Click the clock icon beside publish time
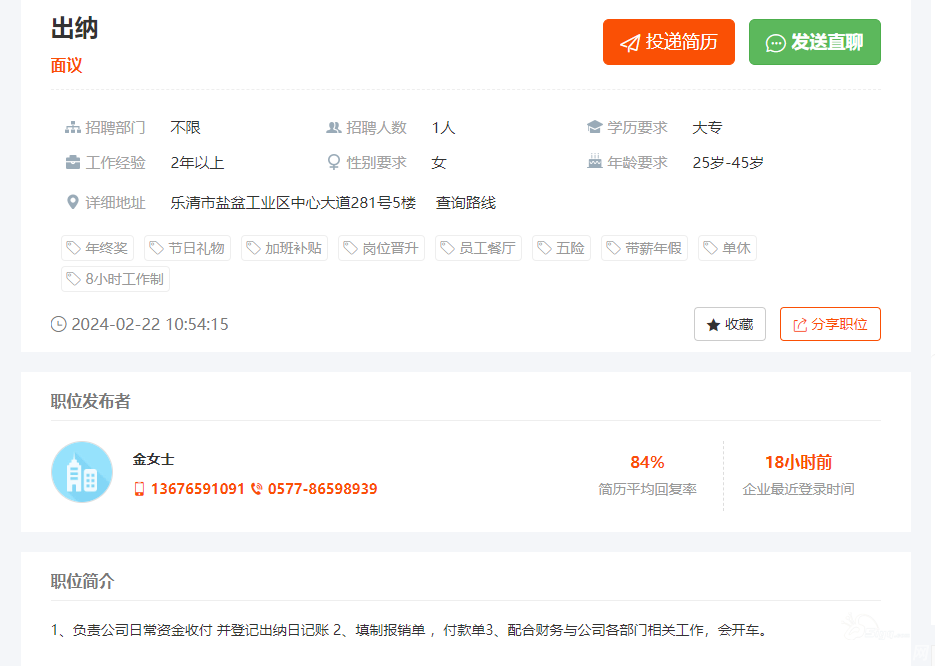The width and height of the screenshot is (935, 666). tap(58, 324)
